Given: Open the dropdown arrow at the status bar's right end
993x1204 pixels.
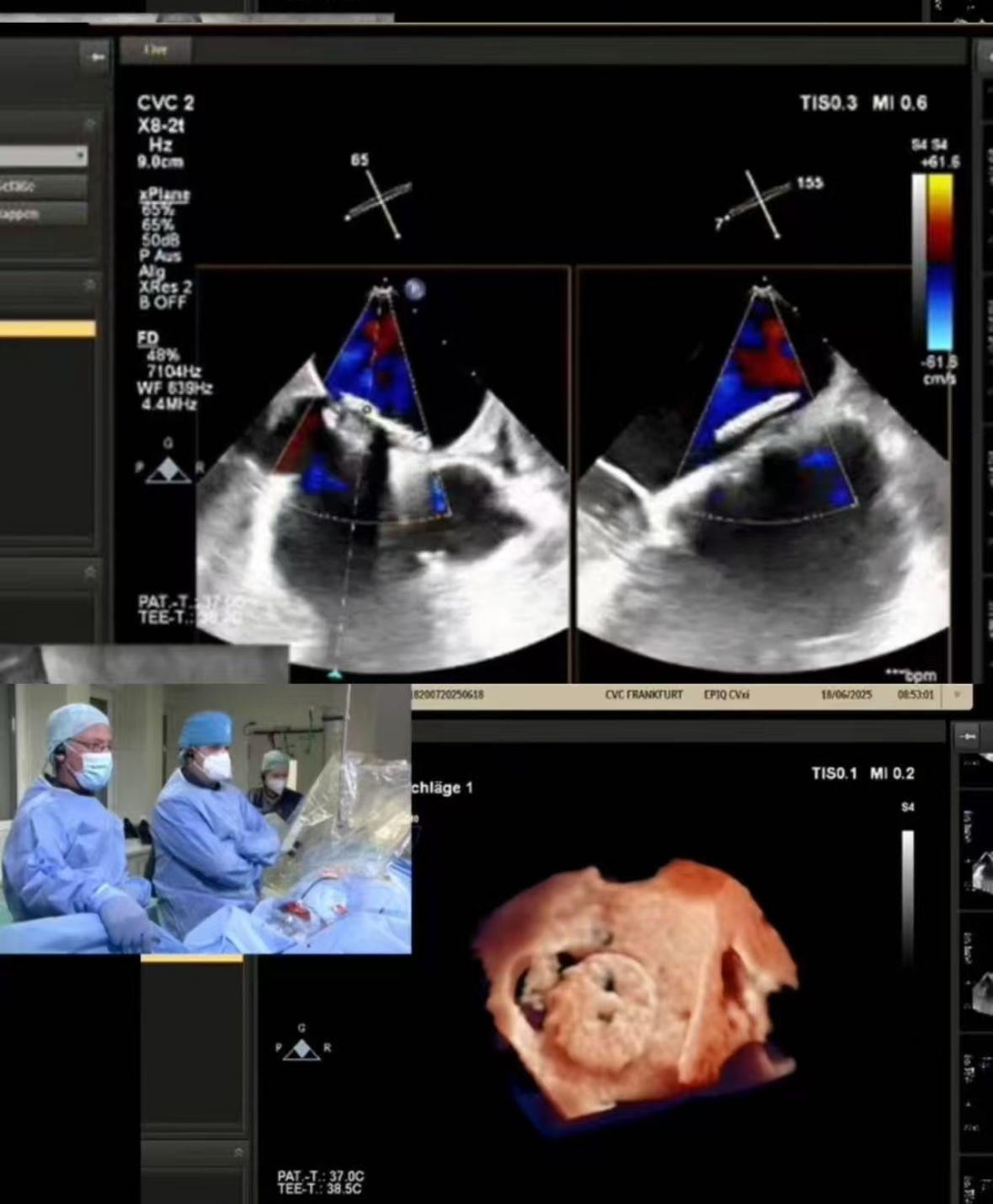Looking at the screenshot, I should [x=957, y=695].
